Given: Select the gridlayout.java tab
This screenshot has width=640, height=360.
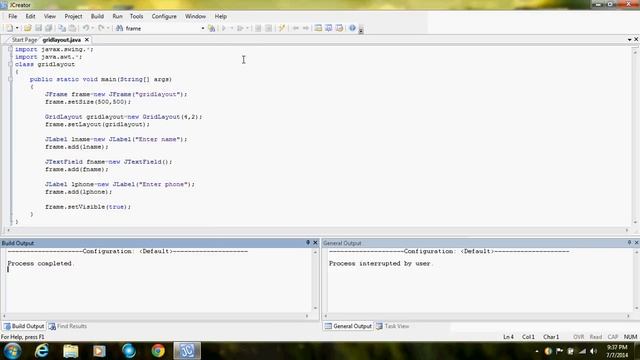Looking at the screenshot, I should tap(62, 40).
